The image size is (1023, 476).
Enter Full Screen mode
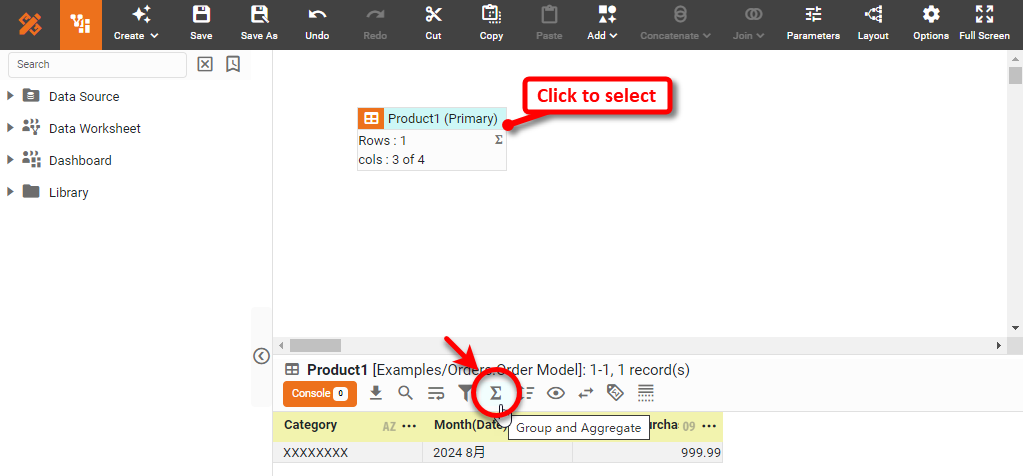tap(984, 24)
